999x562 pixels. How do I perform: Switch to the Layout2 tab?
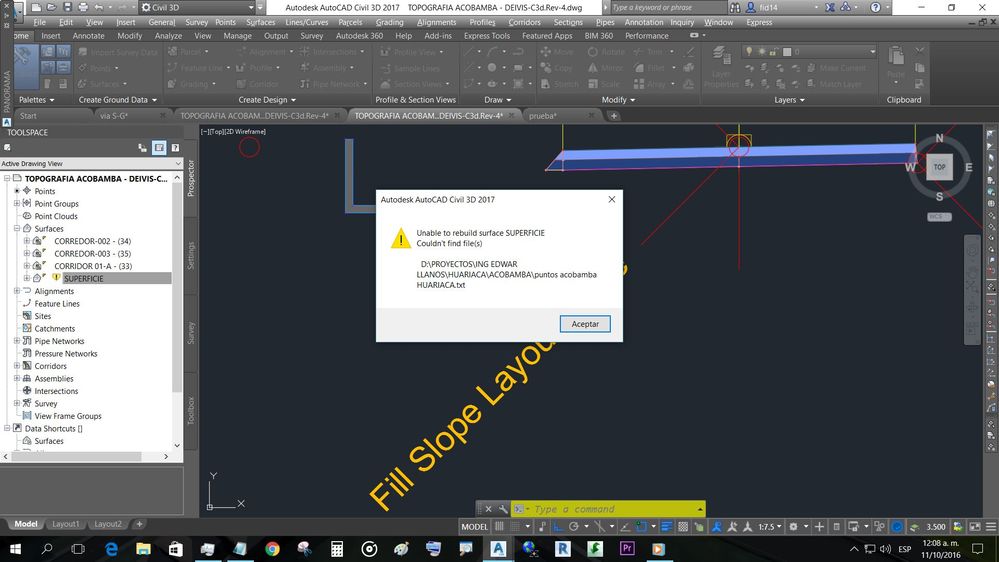[108, 524]
